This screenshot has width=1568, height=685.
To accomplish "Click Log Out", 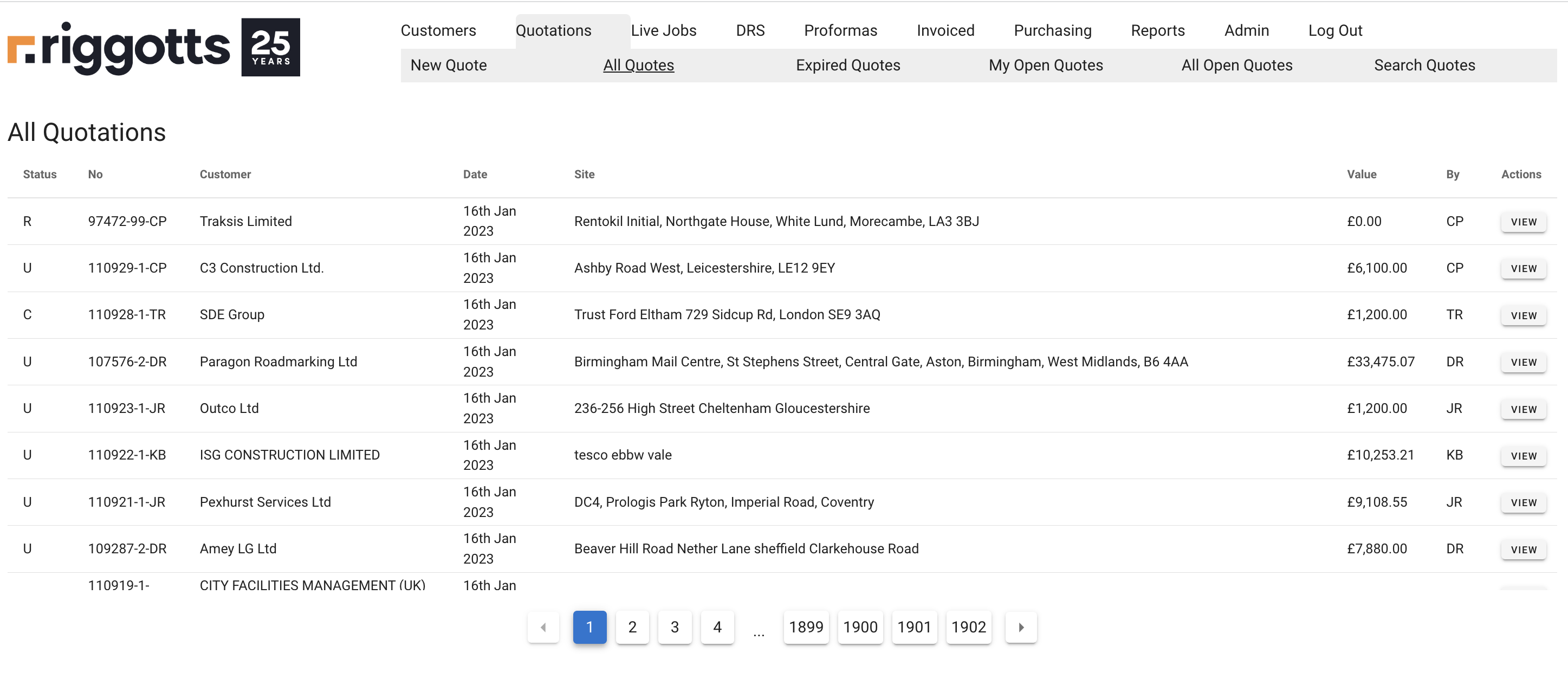I will tap(1334, 30).
